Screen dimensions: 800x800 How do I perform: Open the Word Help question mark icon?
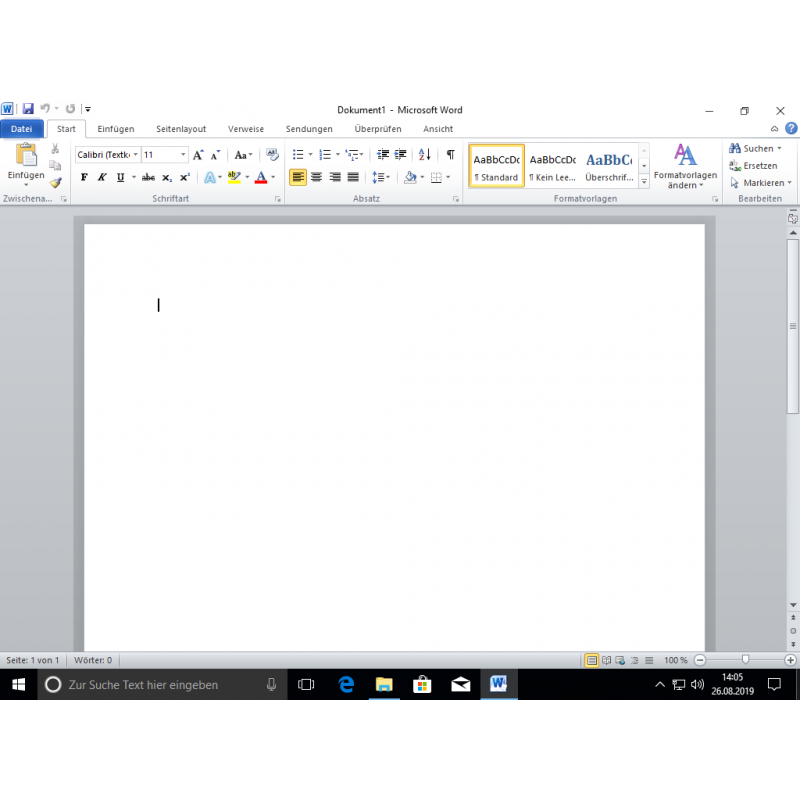(x=791, y=129)
